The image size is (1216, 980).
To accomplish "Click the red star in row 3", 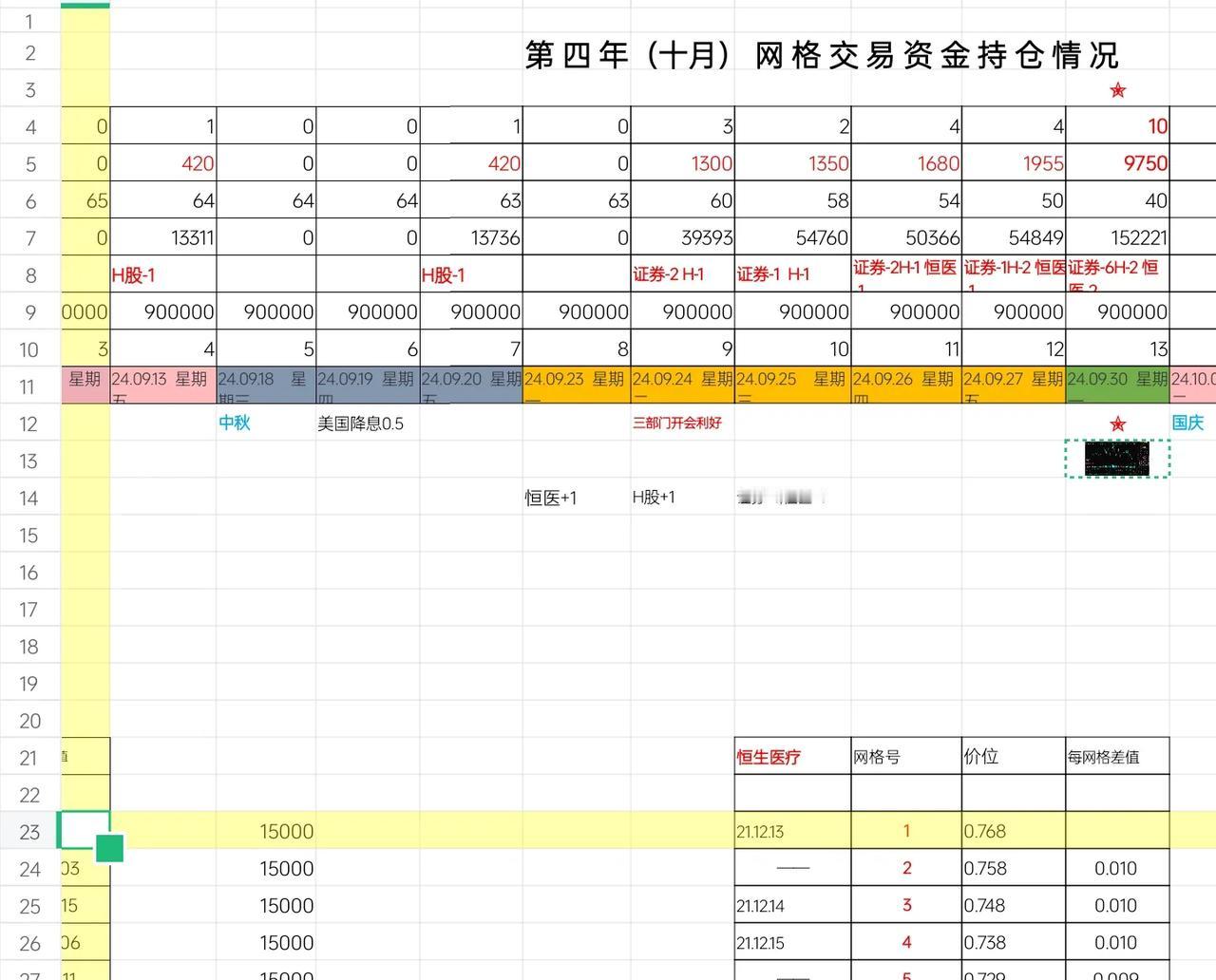I will pos(1118,90).
